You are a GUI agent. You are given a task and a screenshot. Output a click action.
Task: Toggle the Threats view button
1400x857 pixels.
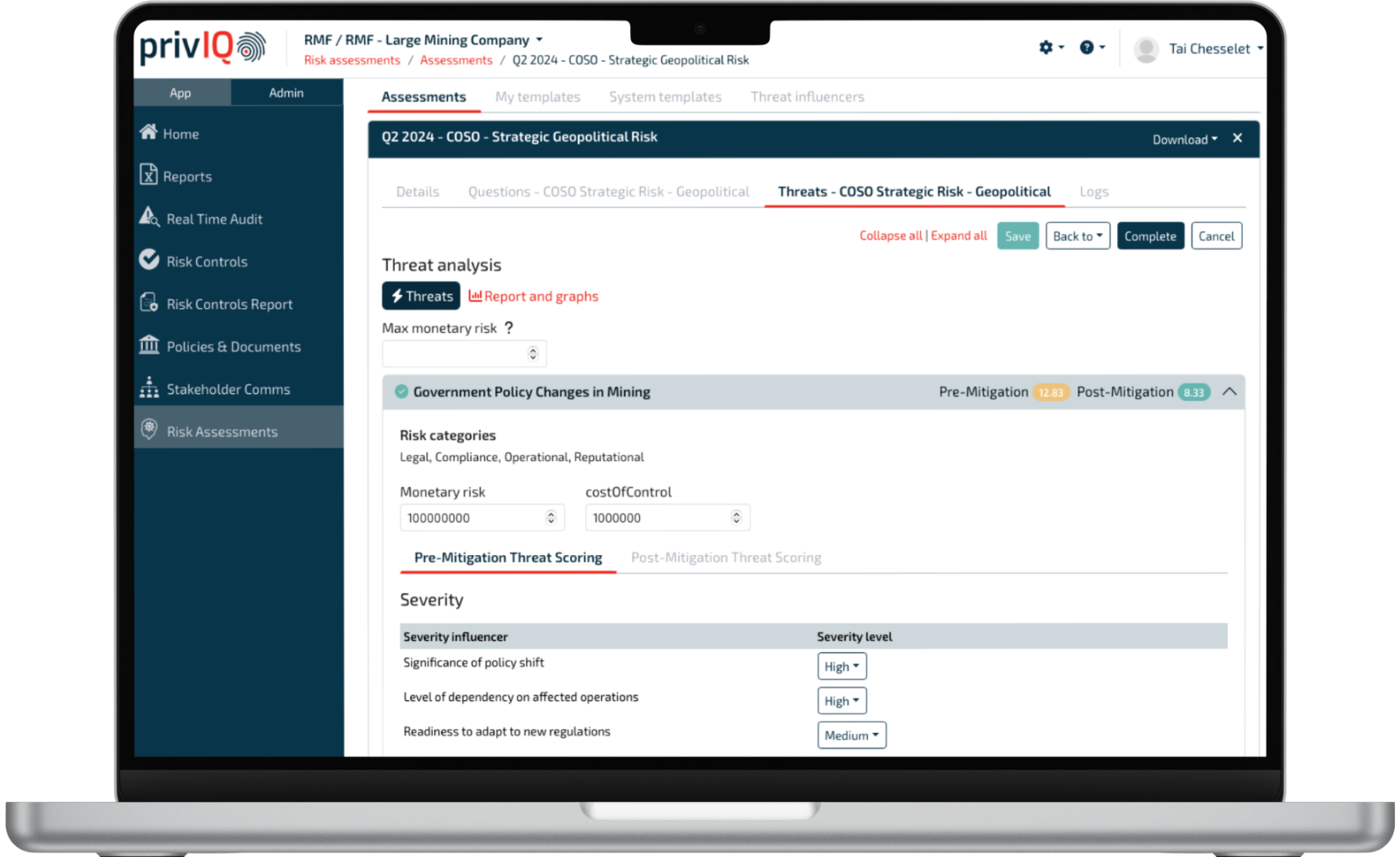tap(421, 295)
